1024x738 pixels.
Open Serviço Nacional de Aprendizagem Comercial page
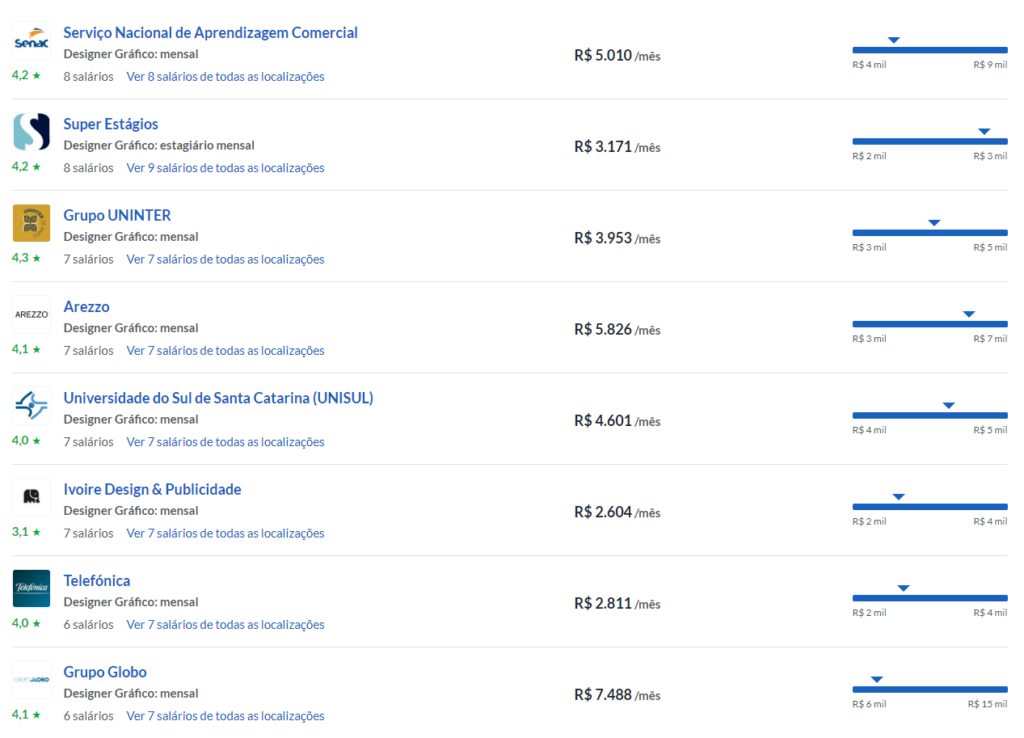coord(210,33)
